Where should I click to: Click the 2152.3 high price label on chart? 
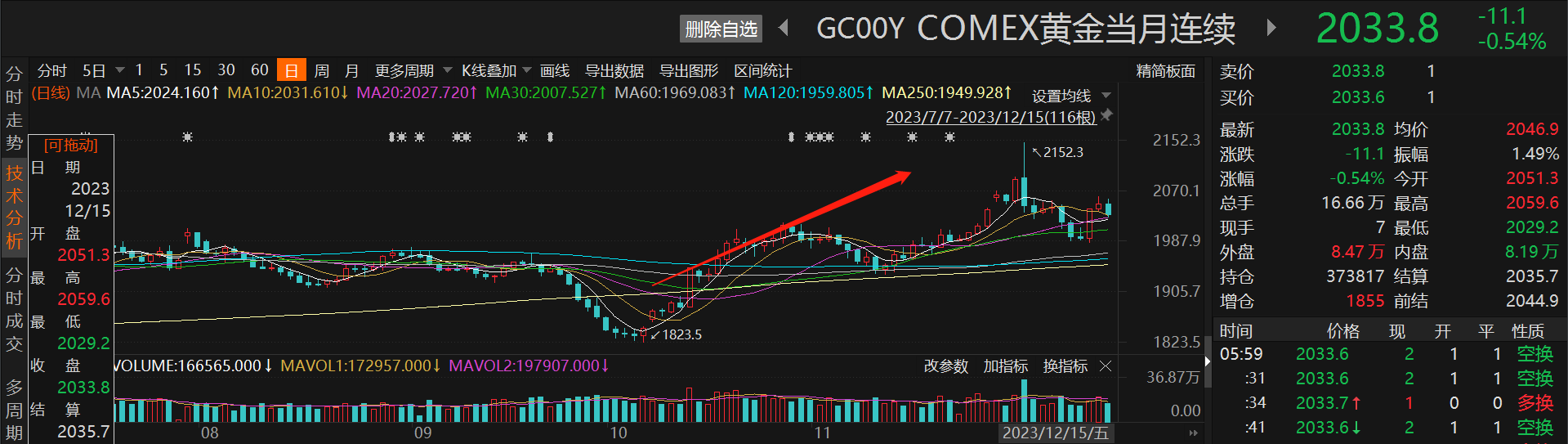tap(1063, 152)
